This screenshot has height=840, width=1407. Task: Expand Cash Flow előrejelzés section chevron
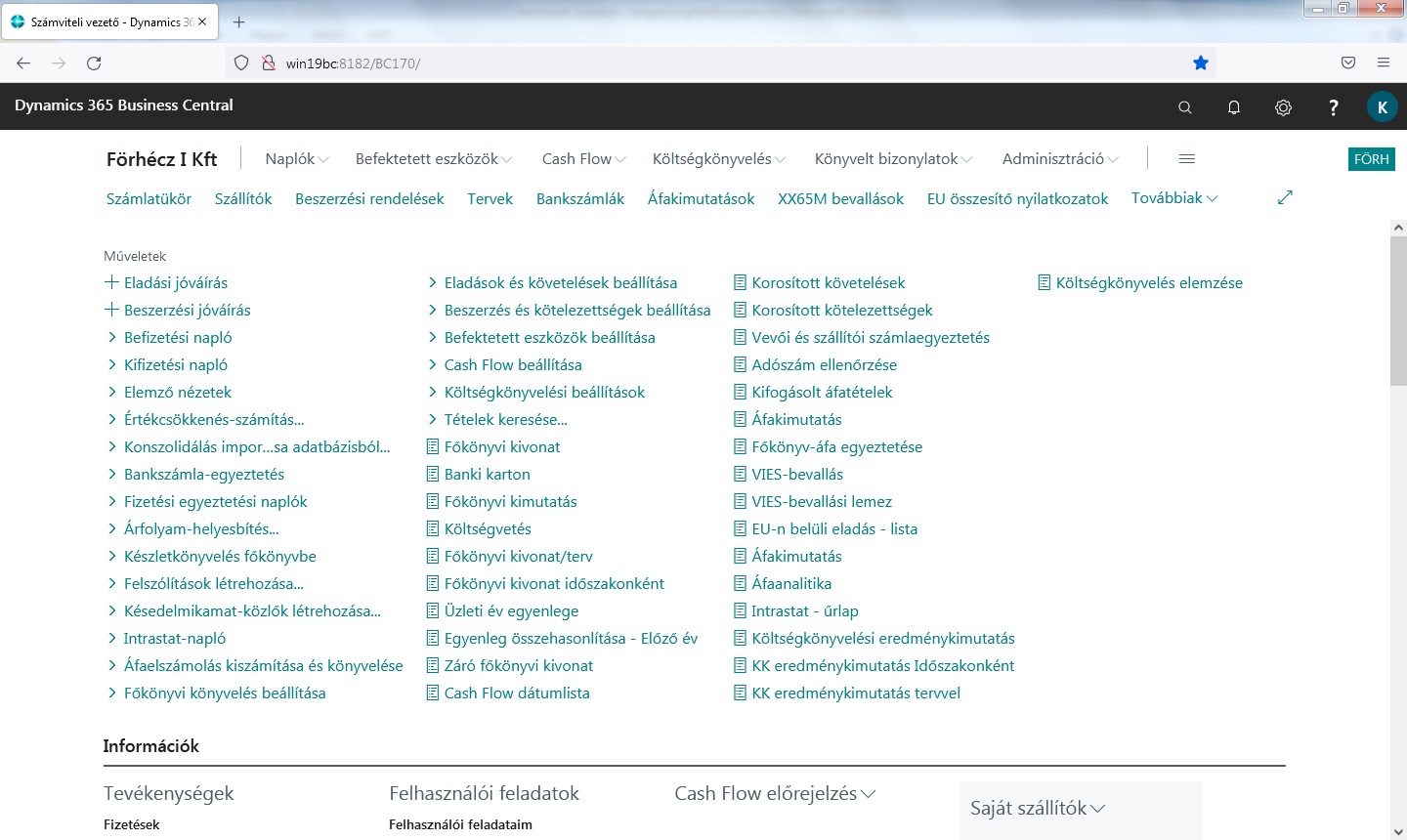click(x=868, y=793)
